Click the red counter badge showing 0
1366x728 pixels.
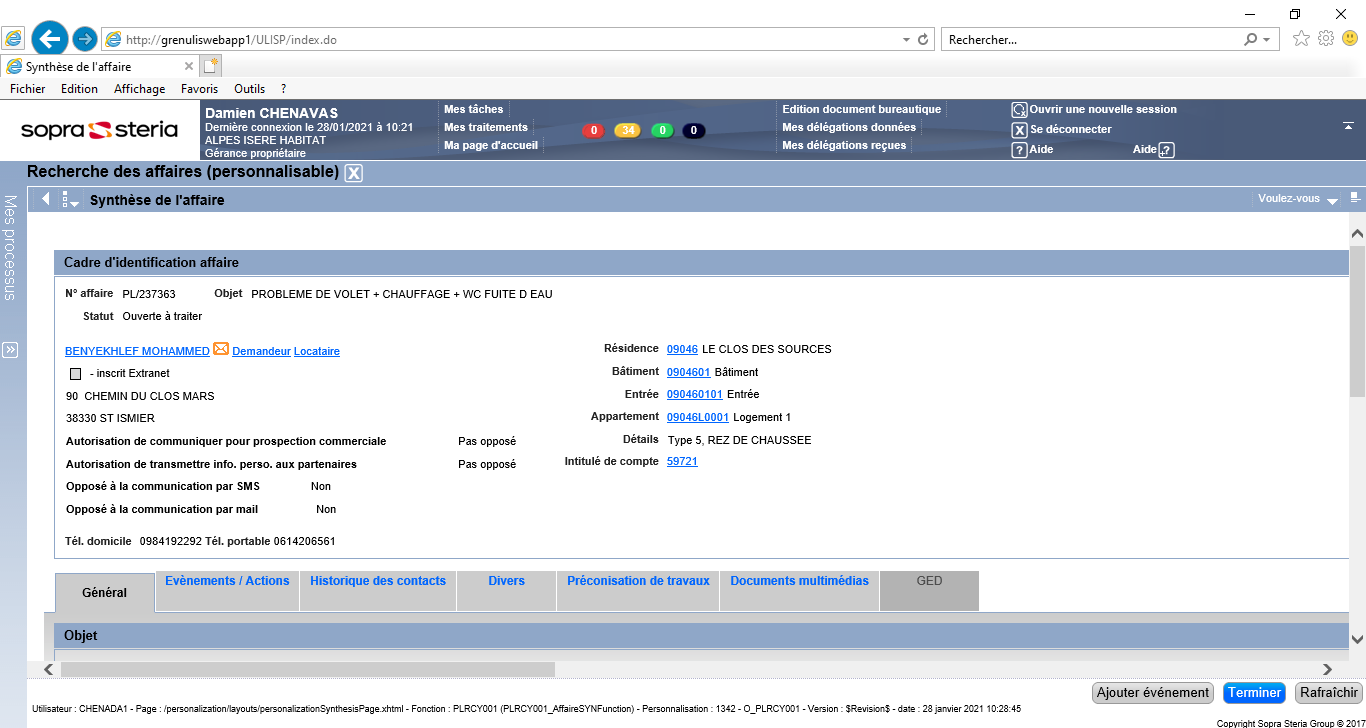coord(593,131)
